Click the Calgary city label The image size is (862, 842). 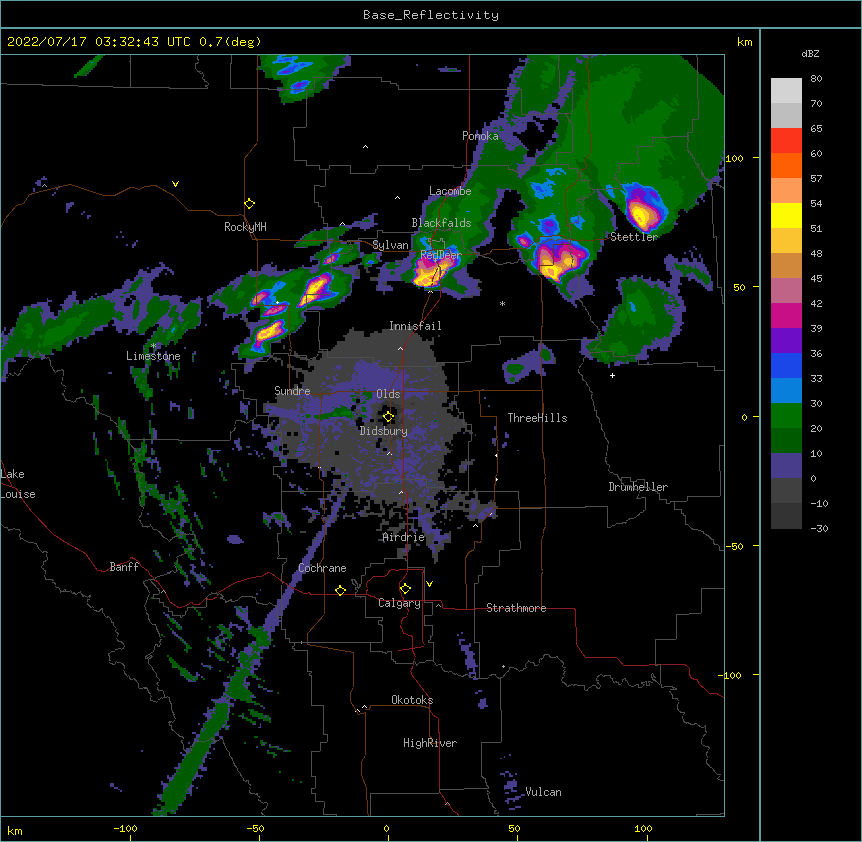click(x=400, y=603)
